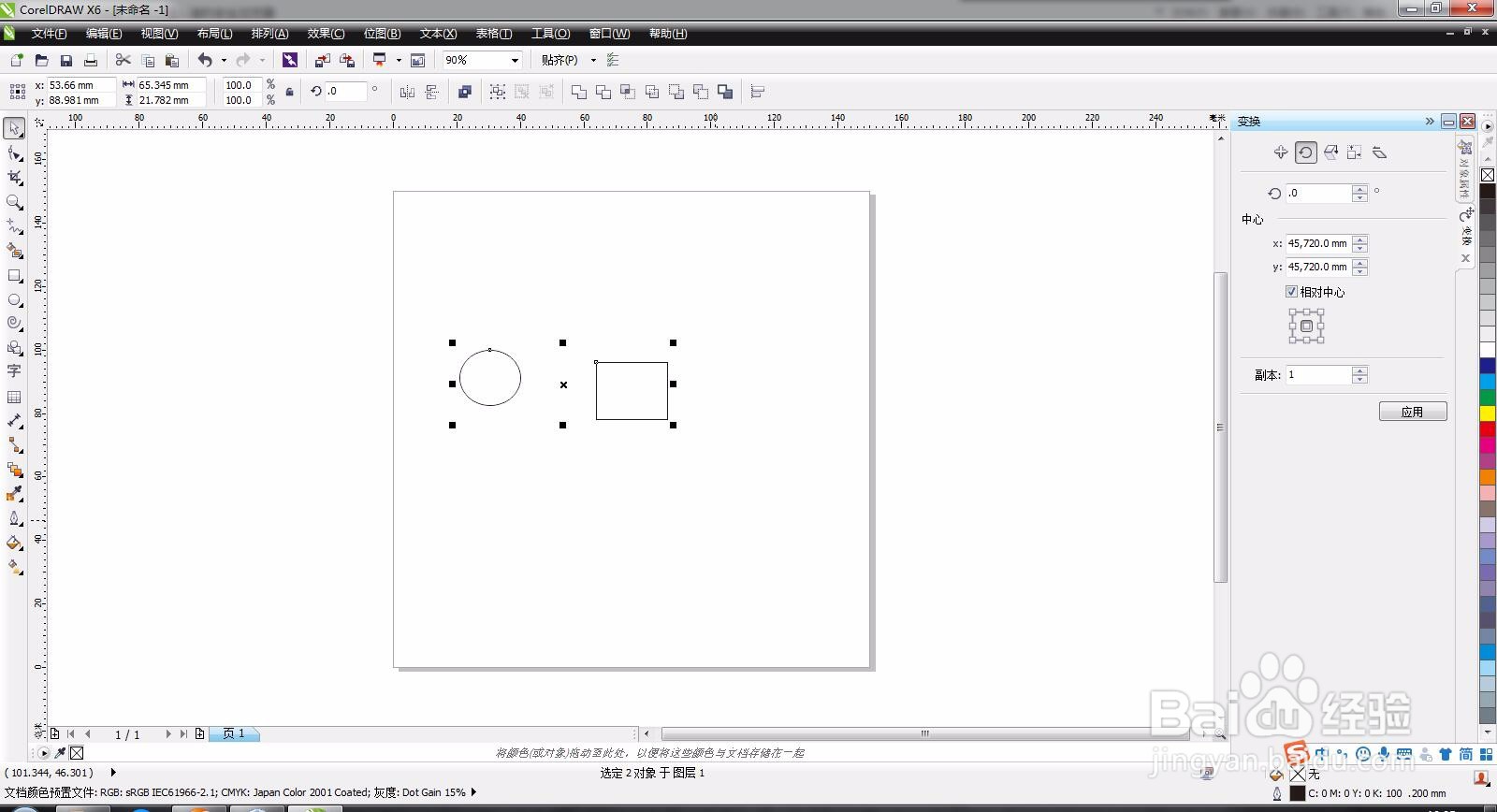The image size is (1497, 812).
Task: Select Position tab in Transform docker
Action: 1281,152
